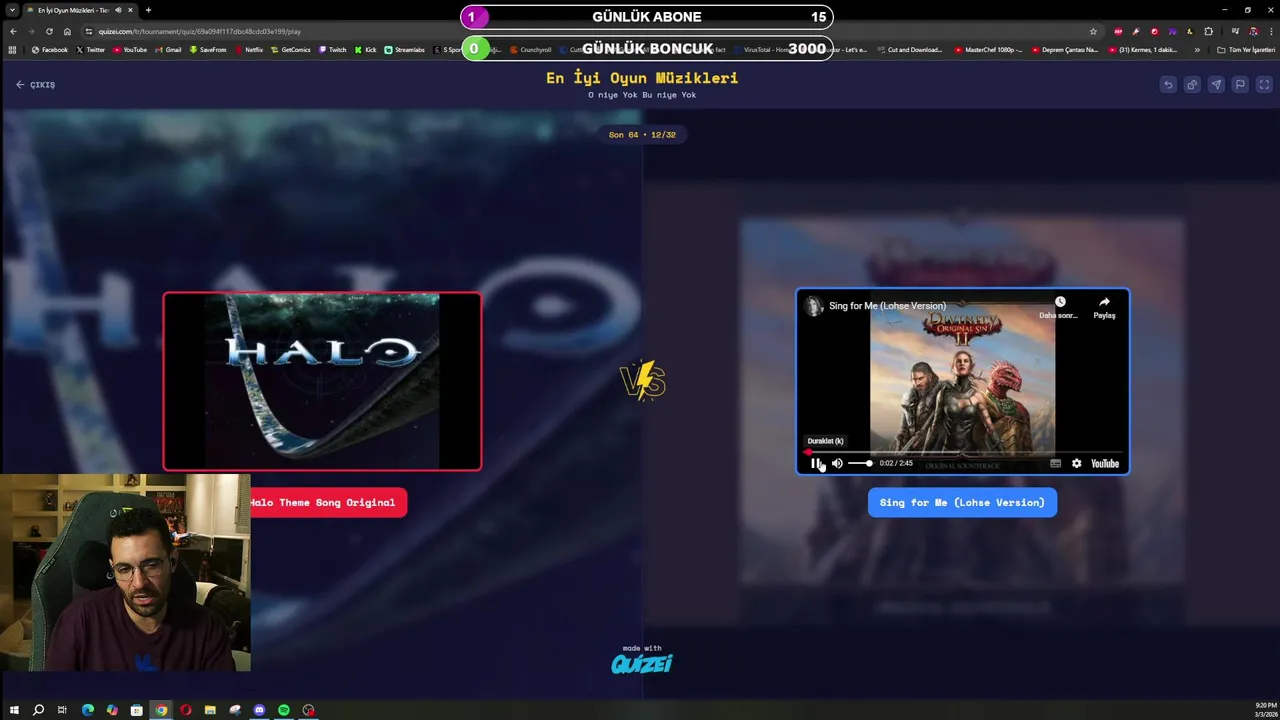Open the Kick bookmark

[x=366, y=49]
